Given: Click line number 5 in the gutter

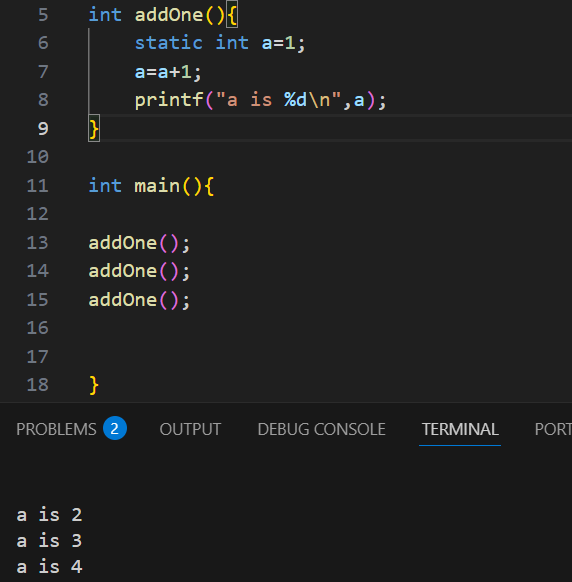Looking at the screenshot, I should 43,15.
